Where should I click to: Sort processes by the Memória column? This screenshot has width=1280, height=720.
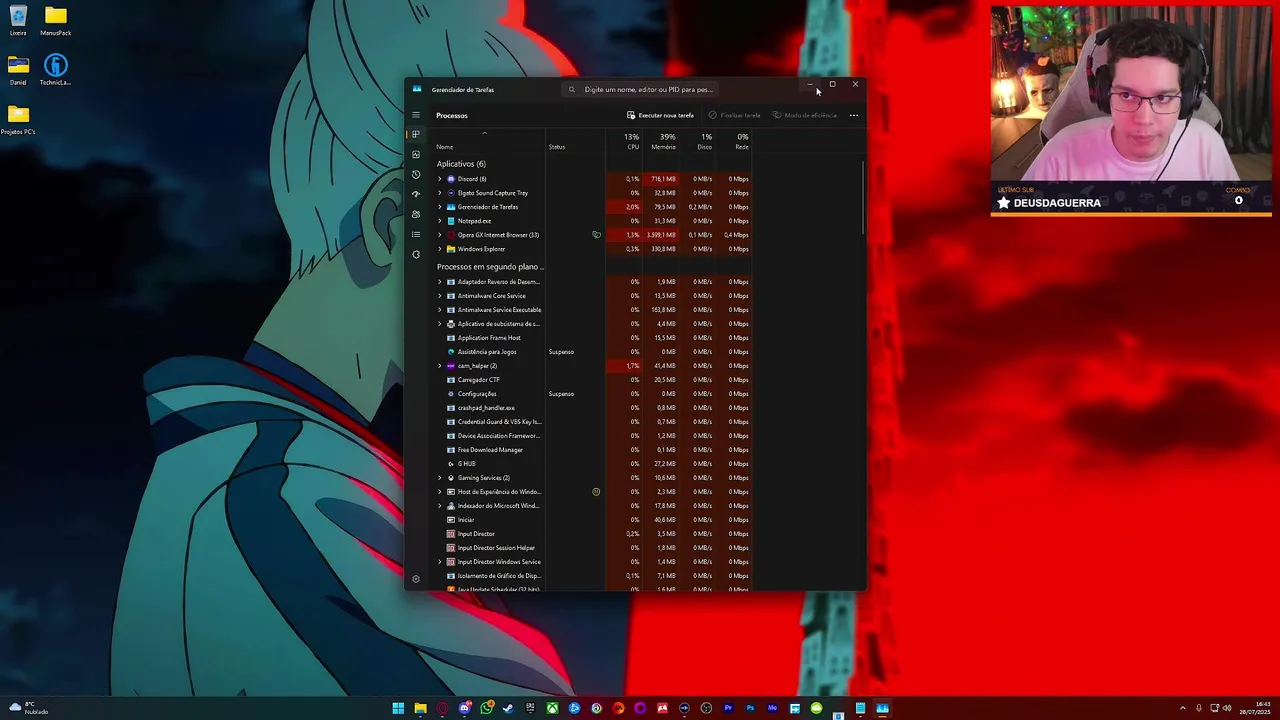661,142
